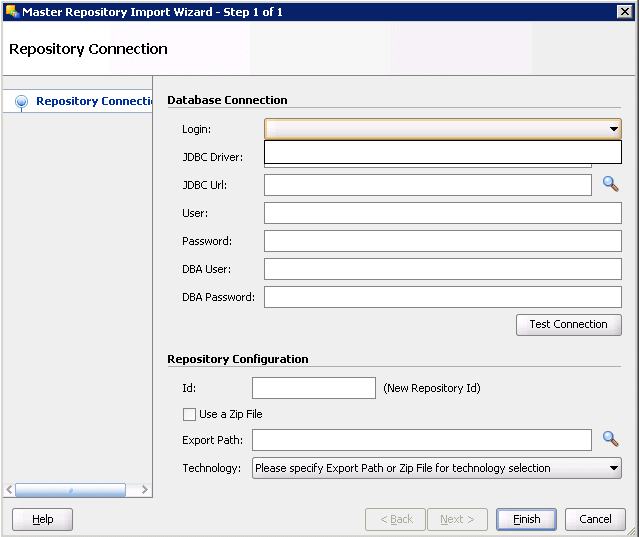Click the Export Path browse magnifier icon
Screen dimensions: 639x537
610,439
